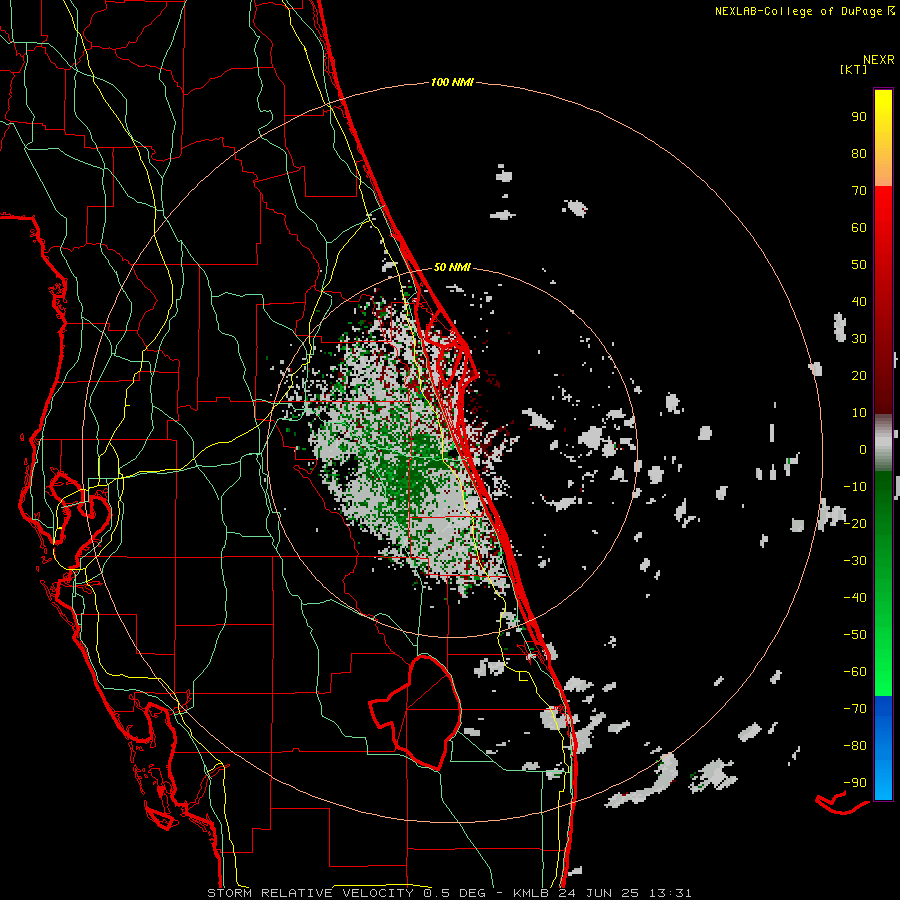Click the KMLB station identifier
Screen dimensions: 900x900
(531, 893)
